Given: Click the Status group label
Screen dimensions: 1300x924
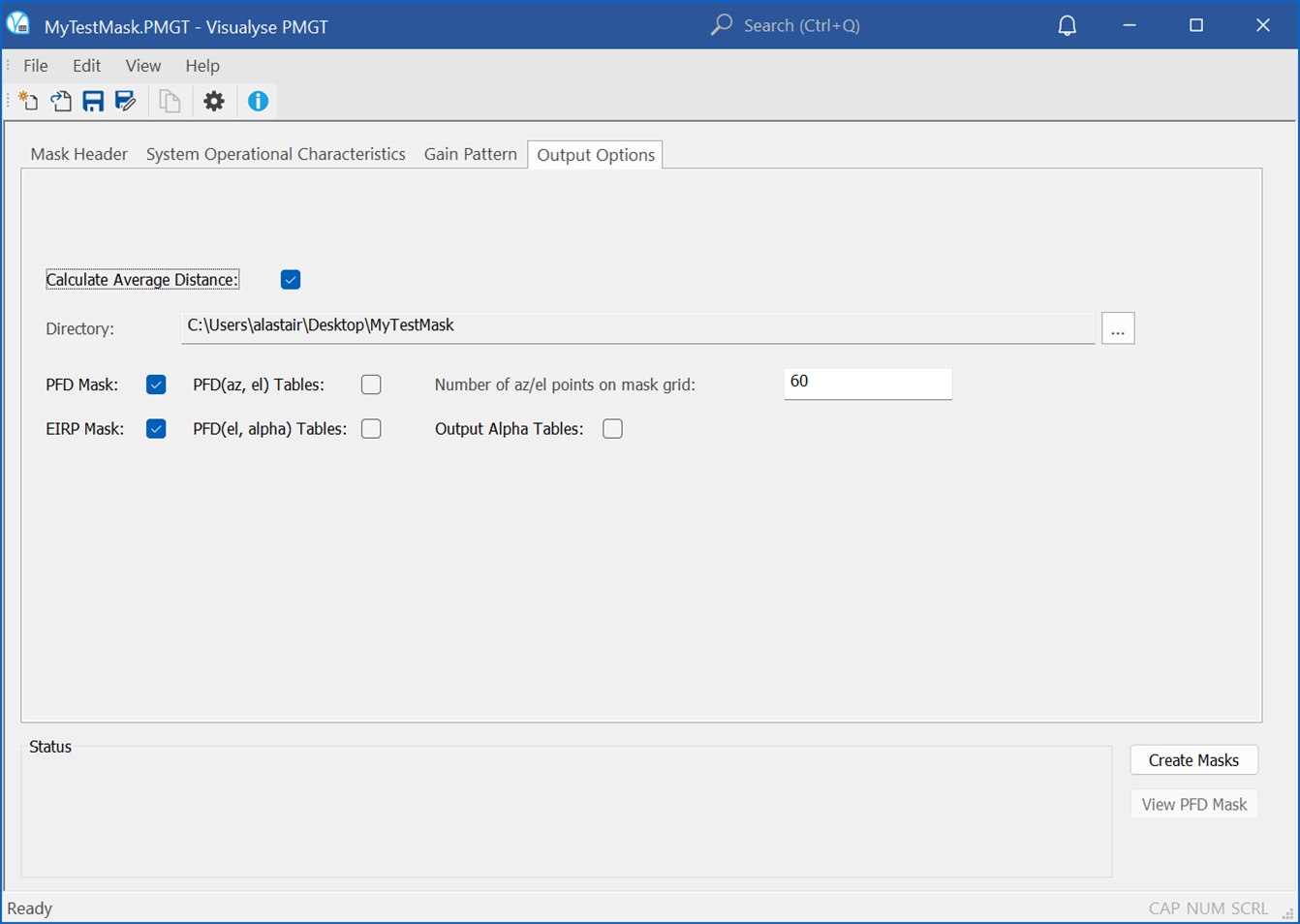Looking at the screenshot, I should click(x=50, y=747).
